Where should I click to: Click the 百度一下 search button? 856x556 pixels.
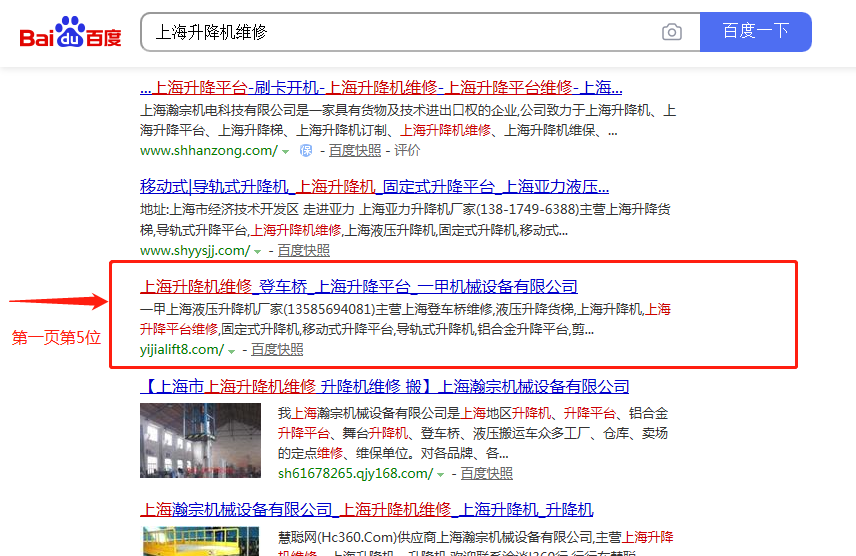tap(755, 32)
